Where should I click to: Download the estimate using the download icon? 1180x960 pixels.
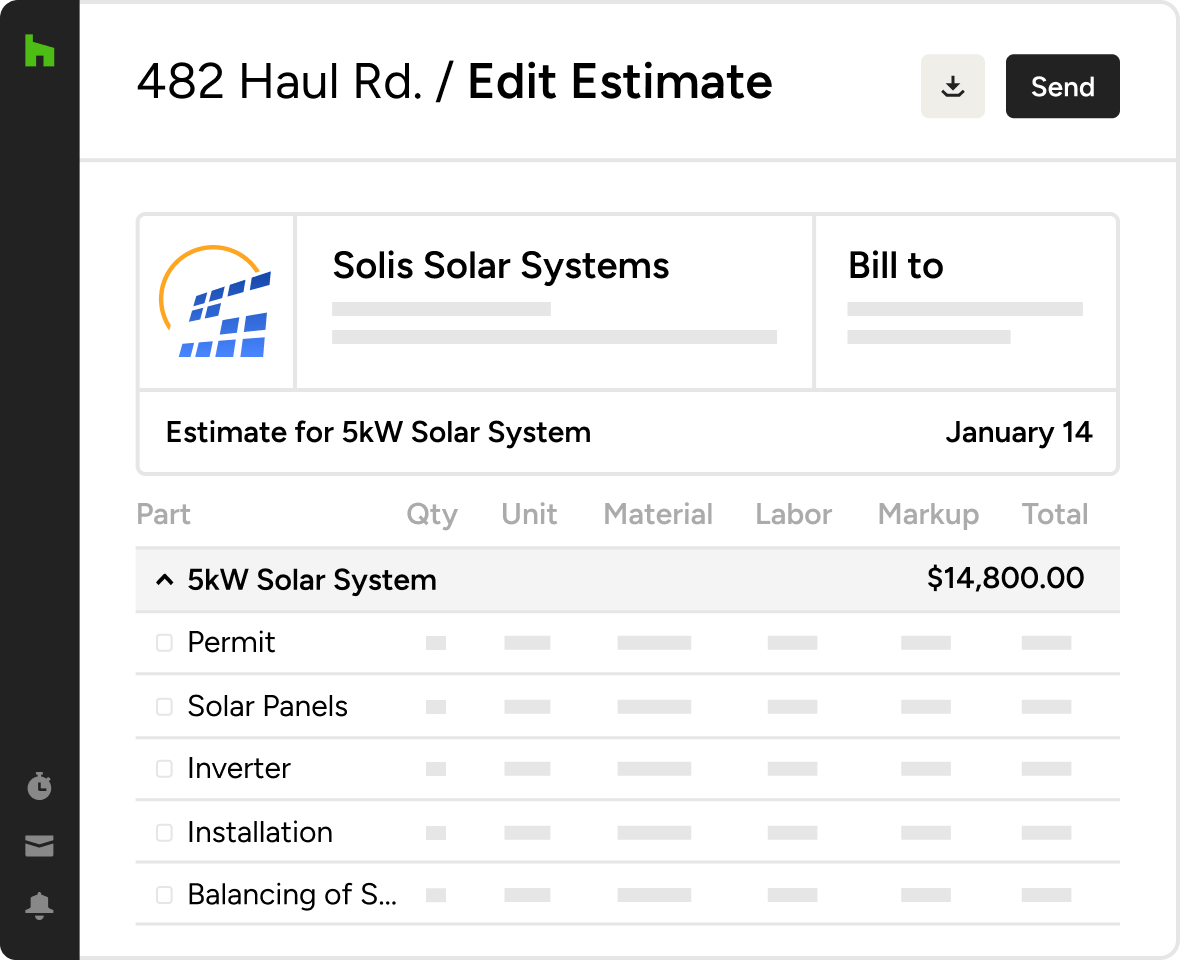tap(953, 87)
